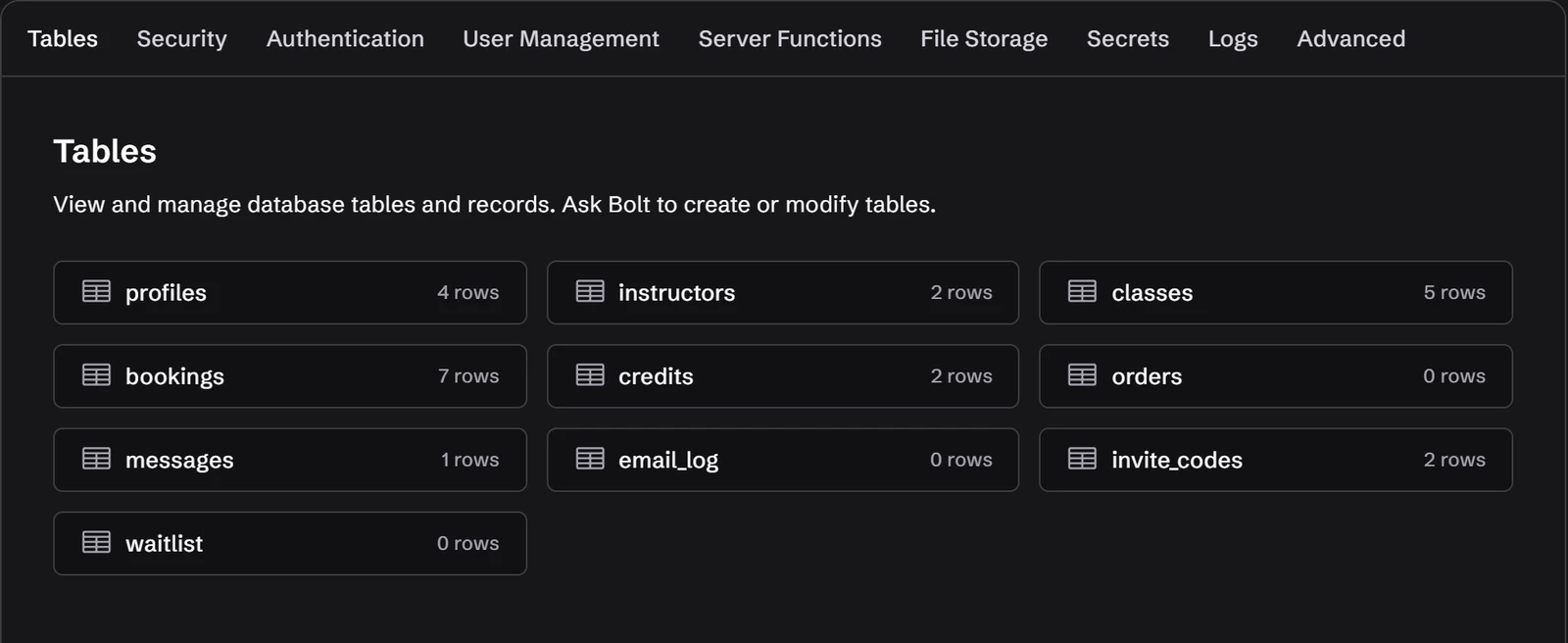
Task: Select the Server Functions tab
Action: pyautogui.click(x=790, y=38)
